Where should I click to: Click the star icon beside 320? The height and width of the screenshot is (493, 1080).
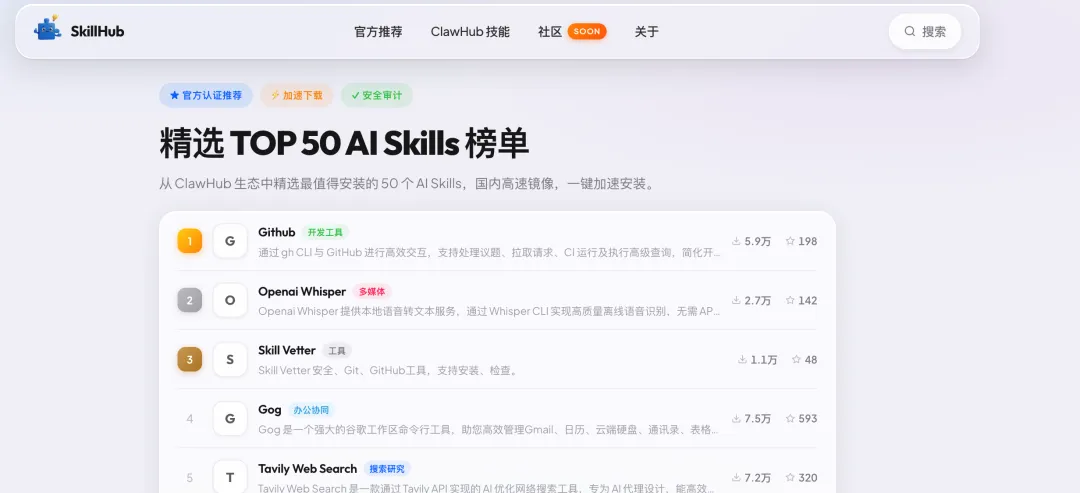click(x=790, y=478)
